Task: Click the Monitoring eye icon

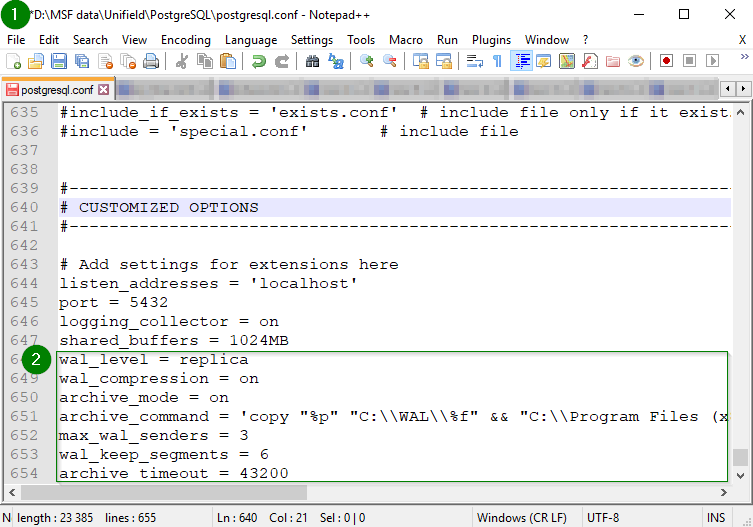Action: (x=635, y=61)
